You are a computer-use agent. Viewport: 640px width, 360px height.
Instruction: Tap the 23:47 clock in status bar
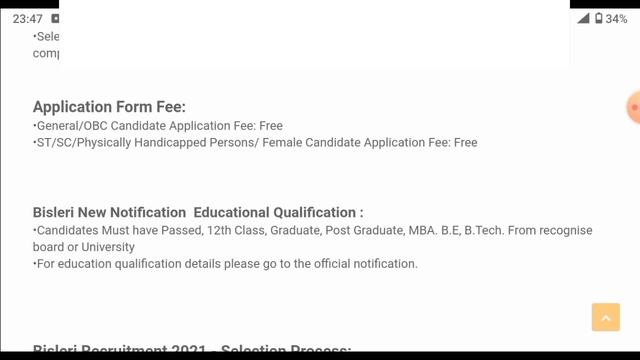coord(27,19)
